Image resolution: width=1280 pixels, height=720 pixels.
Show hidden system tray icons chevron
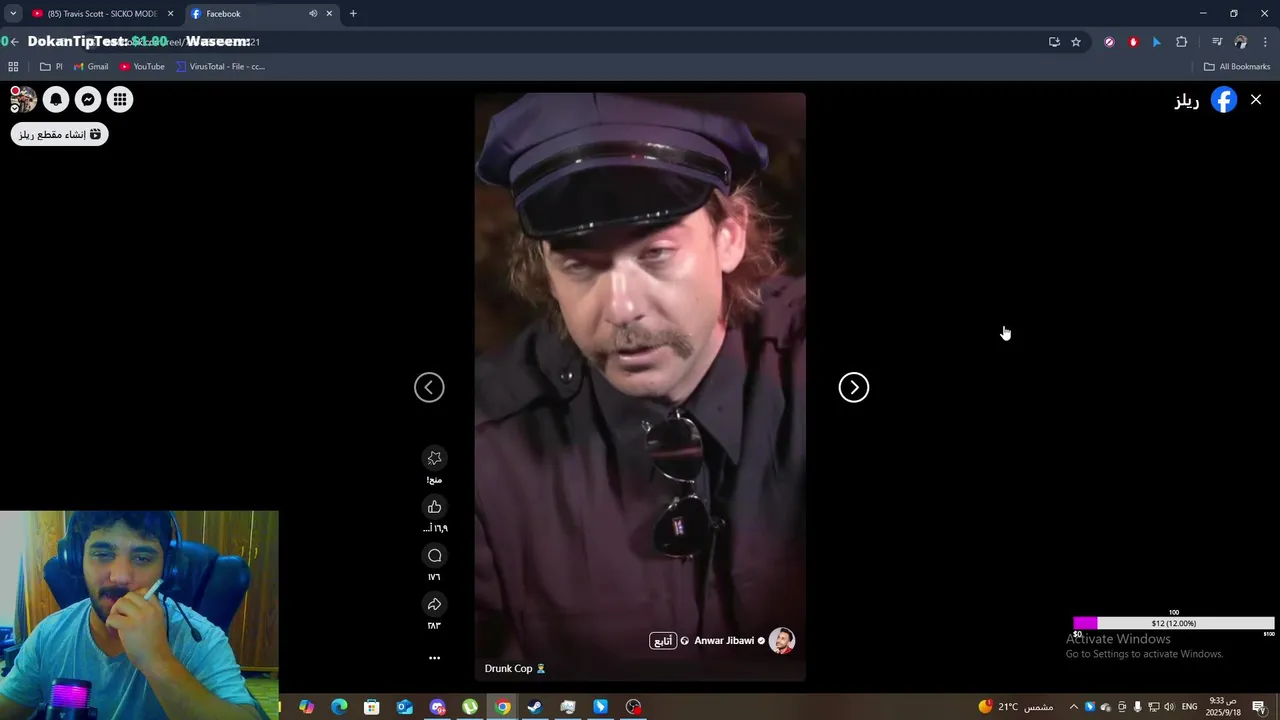[1074, 707]
